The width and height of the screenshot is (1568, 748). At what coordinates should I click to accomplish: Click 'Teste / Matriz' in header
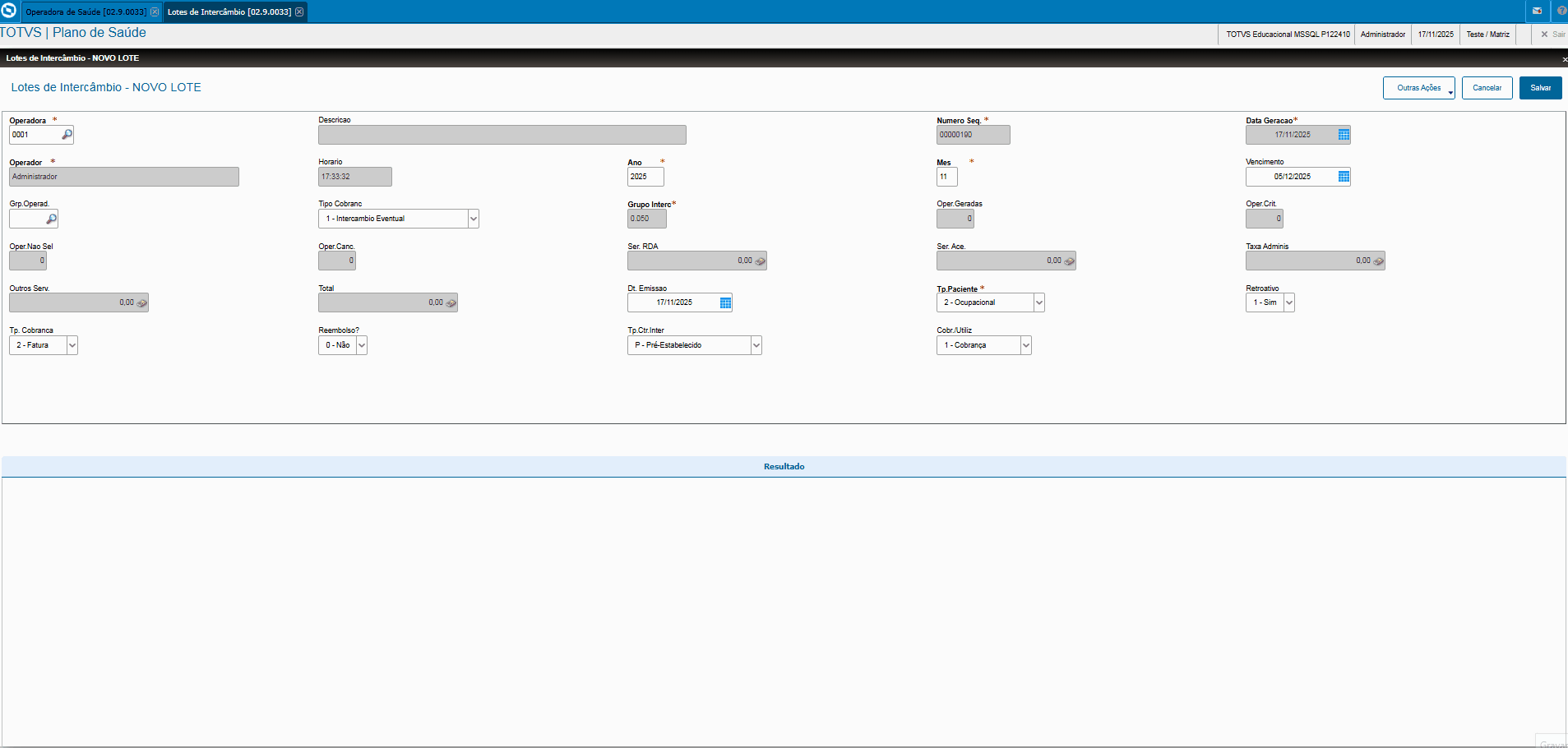pos(1488,35)
